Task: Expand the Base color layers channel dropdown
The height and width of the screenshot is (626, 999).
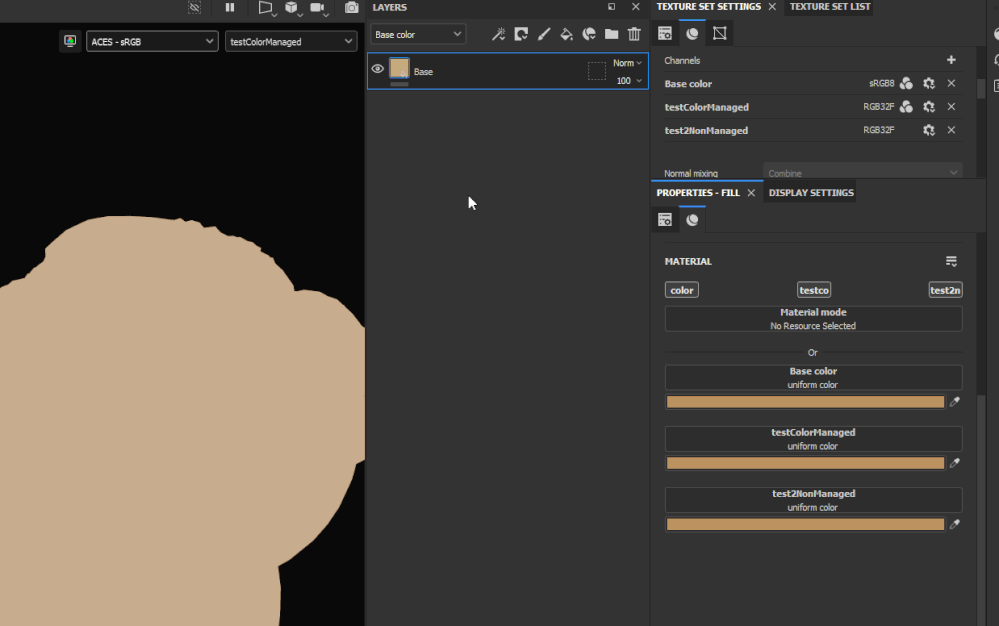Action: point(418,34)
